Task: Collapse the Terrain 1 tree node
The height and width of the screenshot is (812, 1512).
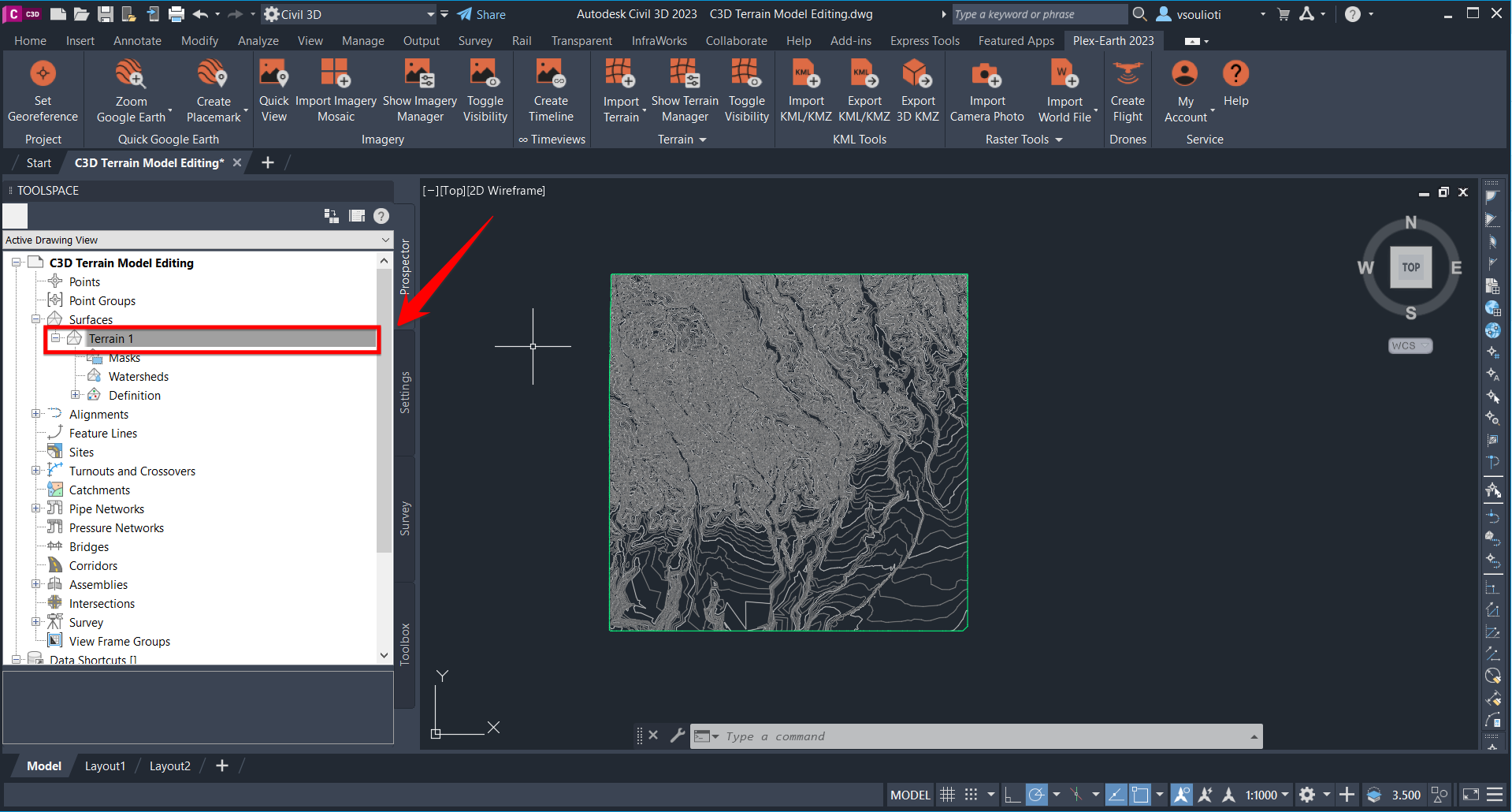Action: [x=56, y=338]
